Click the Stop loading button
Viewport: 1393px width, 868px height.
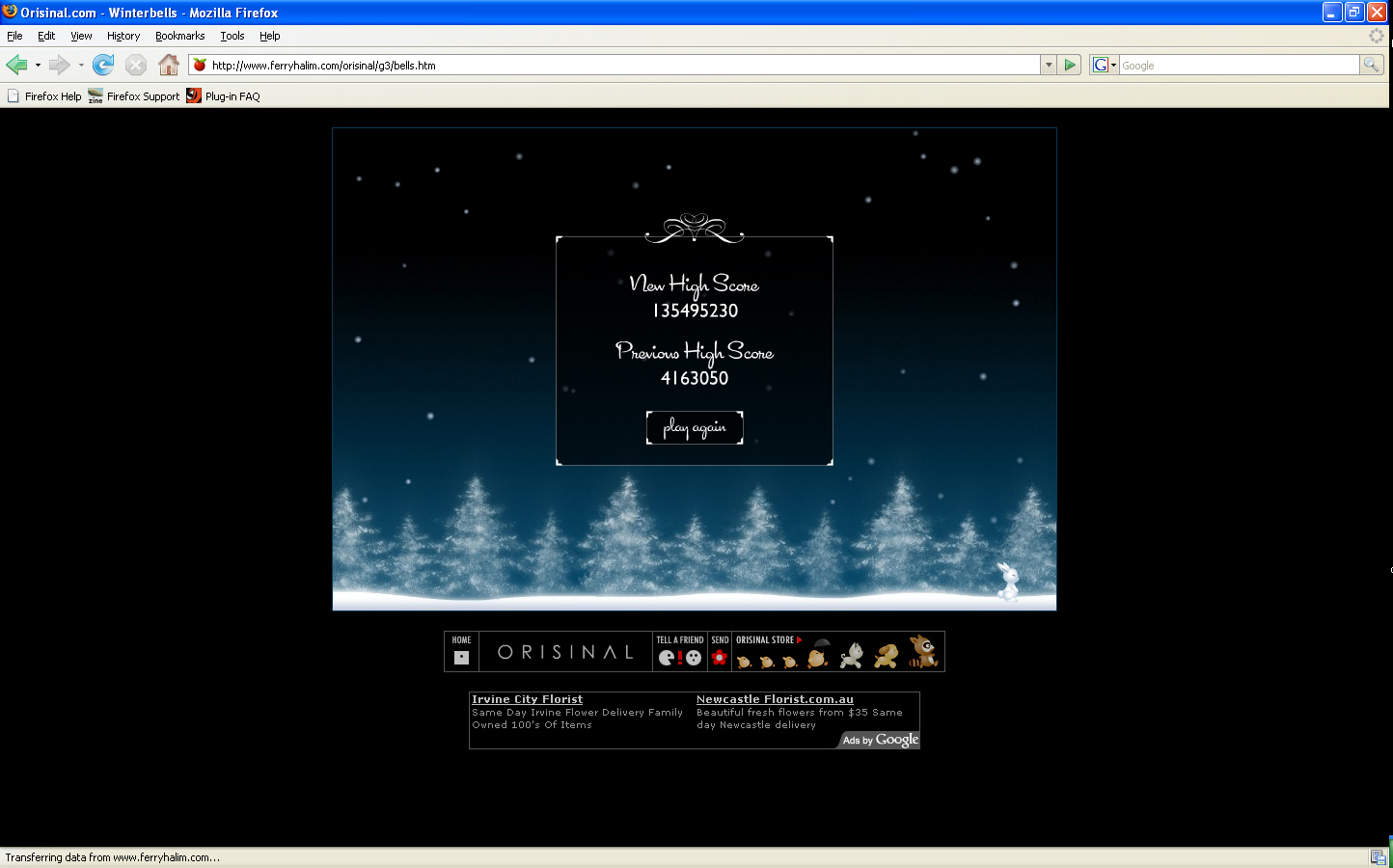coord(136,66)
